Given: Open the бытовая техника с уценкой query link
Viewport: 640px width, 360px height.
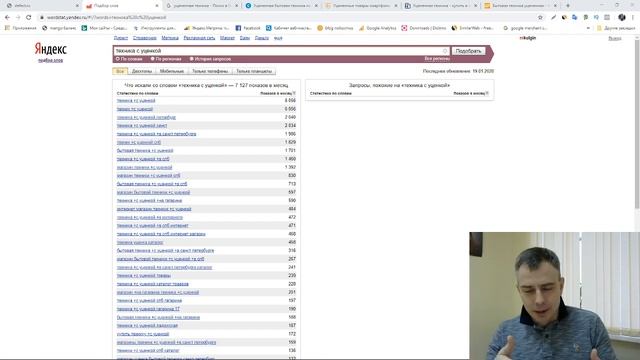Looking at the screenshot, I should pyautogui.click(x=145, y=151).
